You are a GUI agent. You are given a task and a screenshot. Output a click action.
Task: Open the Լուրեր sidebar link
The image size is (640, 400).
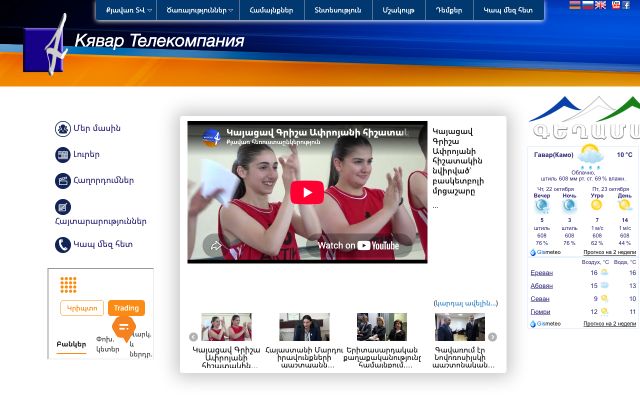click(87, 155)
